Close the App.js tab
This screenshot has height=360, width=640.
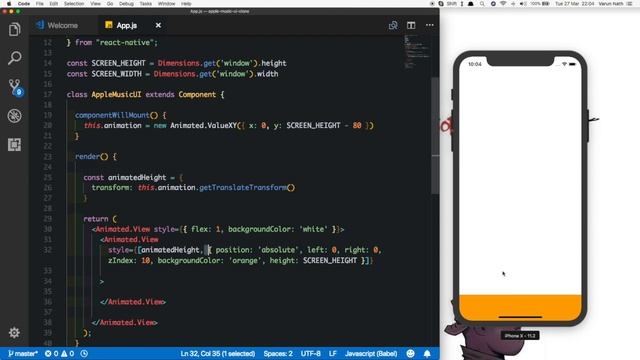[158, 25]
